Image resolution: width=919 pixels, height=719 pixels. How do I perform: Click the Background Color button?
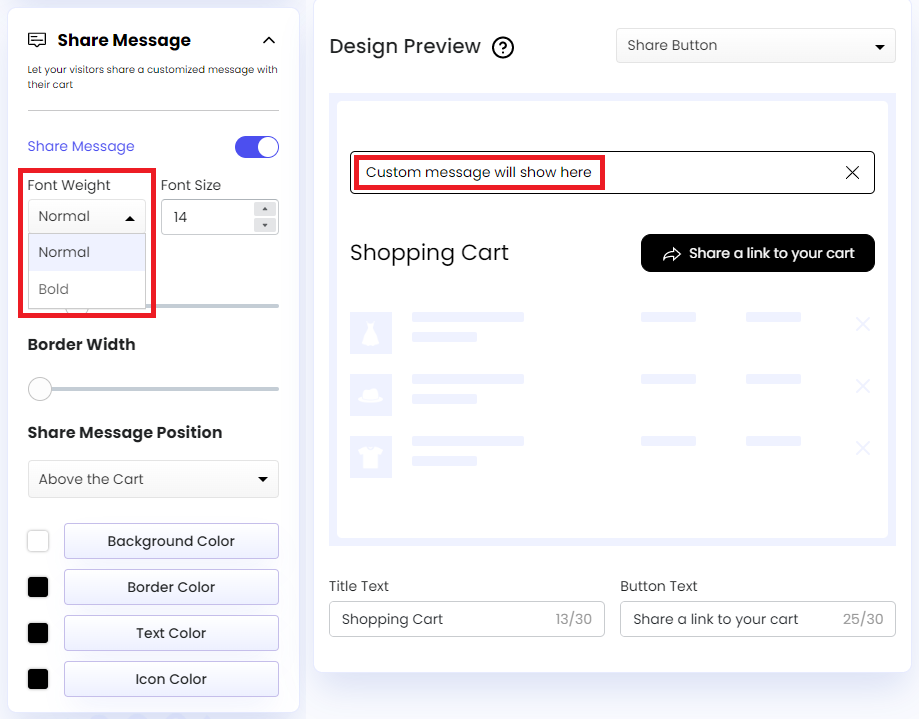(x=170, y=541)
